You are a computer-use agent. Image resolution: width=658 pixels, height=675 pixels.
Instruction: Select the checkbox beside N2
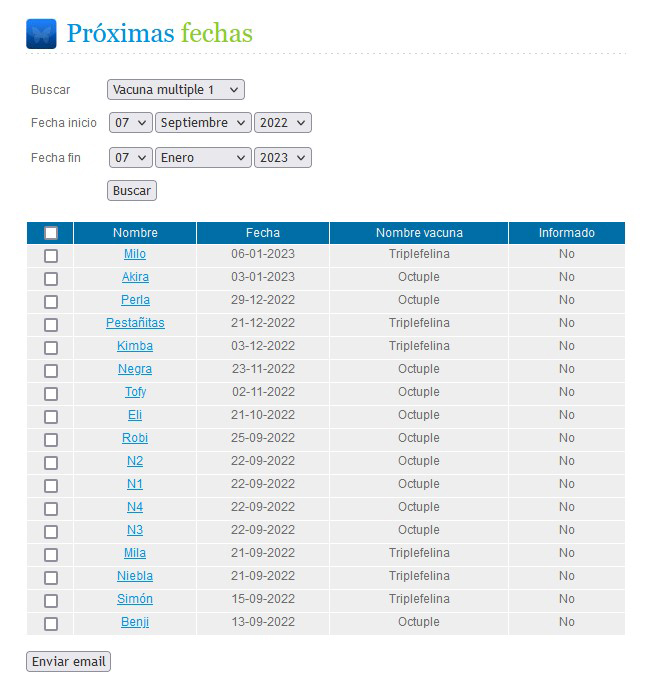pyautogui.click(x=51, y=463)
